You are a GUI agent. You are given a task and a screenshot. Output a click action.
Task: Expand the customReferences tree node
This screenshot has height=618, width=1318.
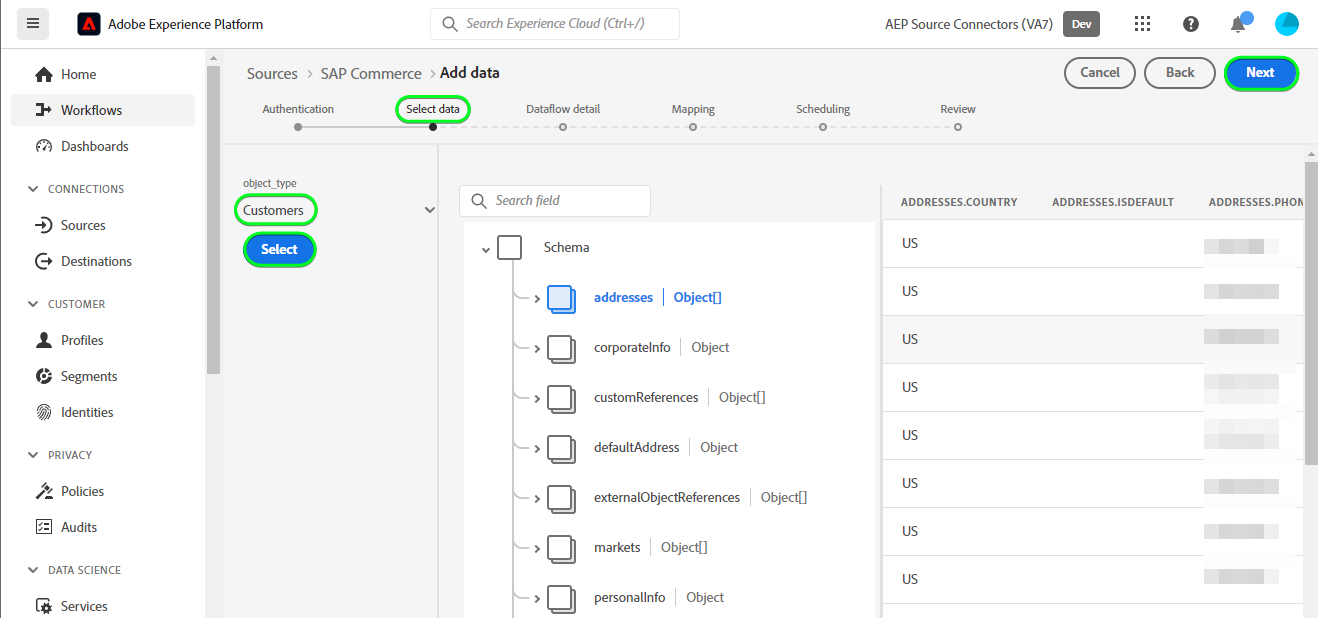point(537,399)
